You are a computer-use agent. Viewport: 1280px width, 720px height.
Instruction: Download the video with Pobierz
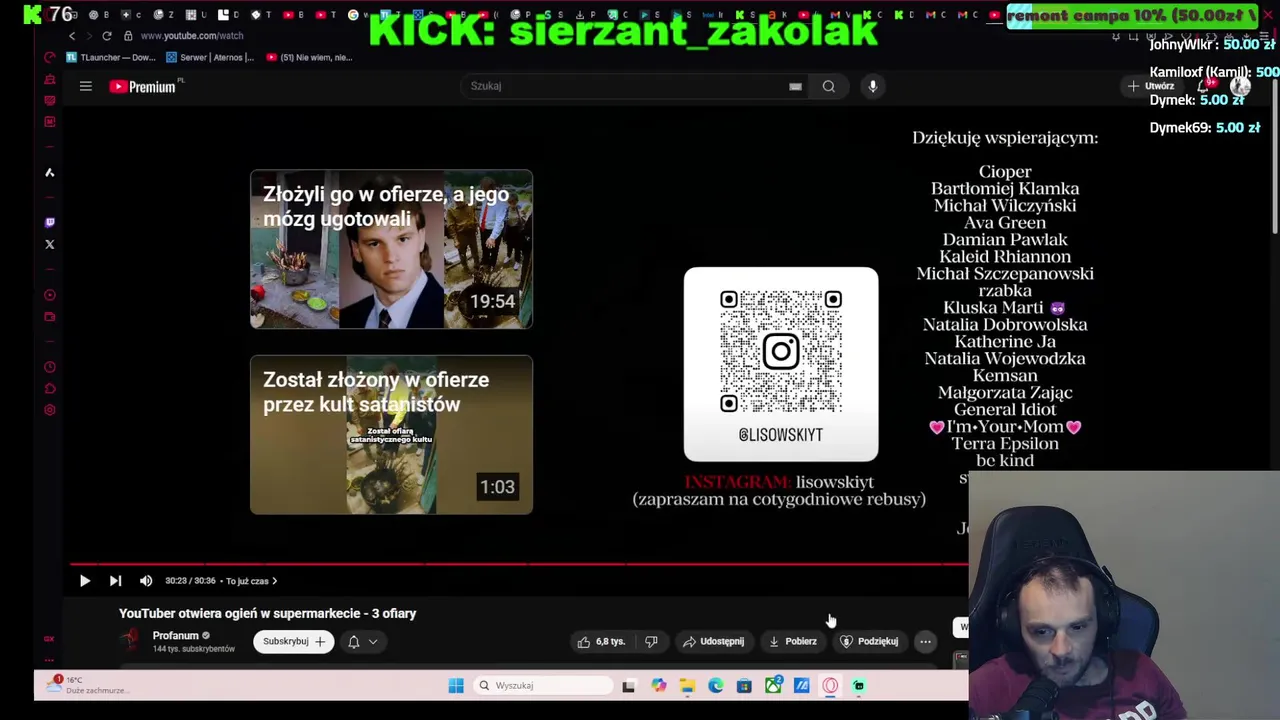pyautogui.click(x=793, y=642)
